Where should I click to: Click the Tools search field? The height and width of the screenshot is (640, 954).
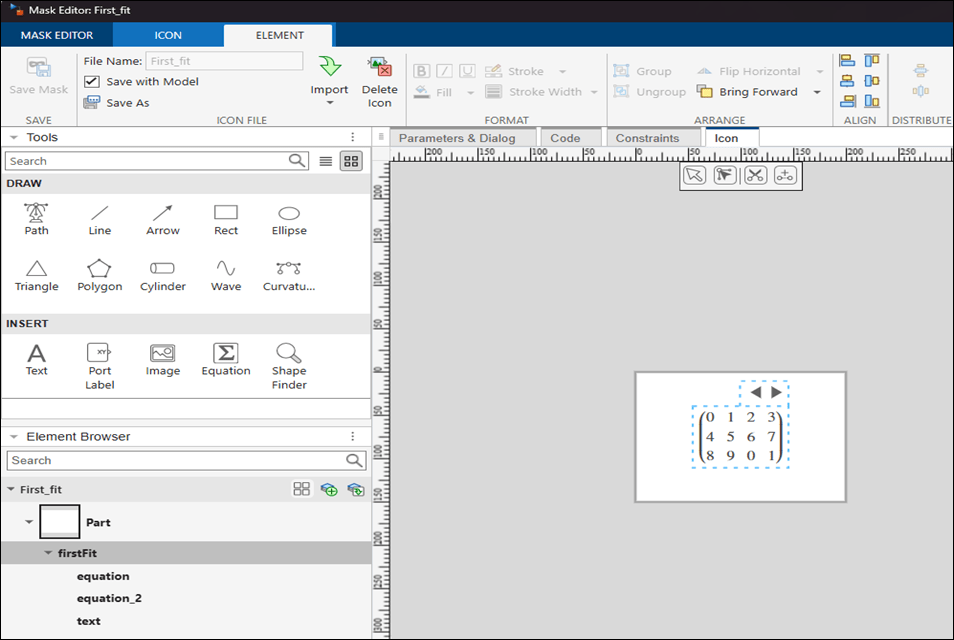coord(145,161)
